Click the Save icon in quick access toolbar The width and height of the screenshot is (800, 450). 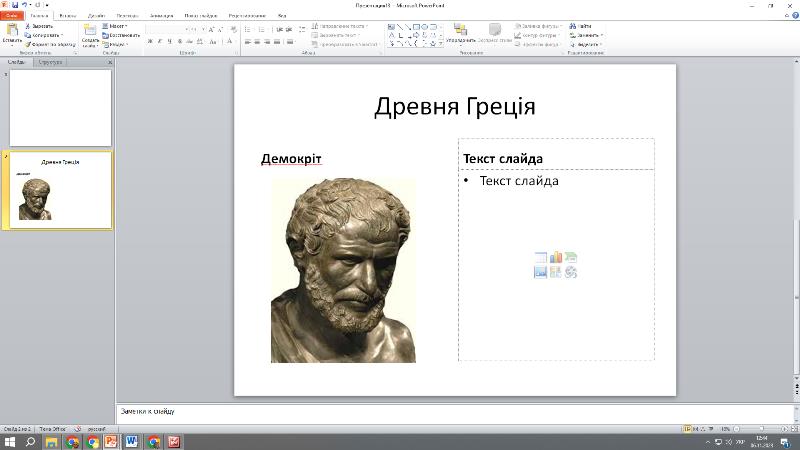pyautogui.click(x=15, y=5)
